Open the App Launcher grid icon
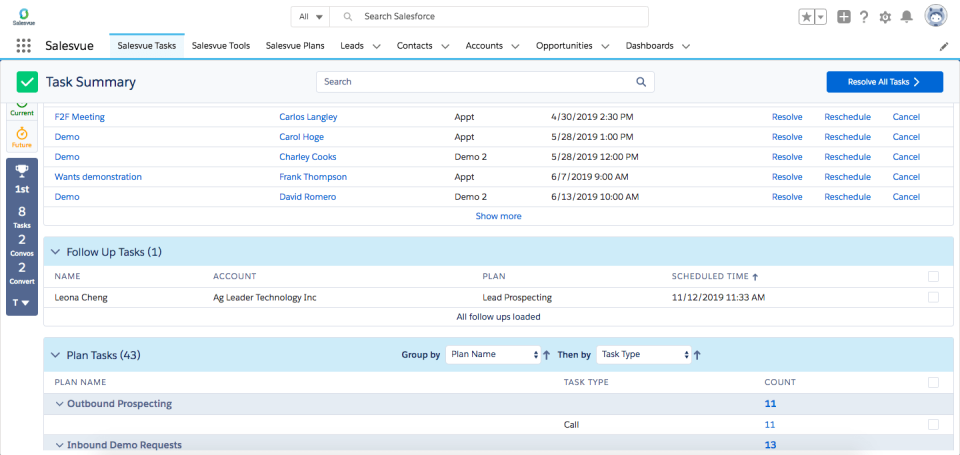This screenshot has height=455, width=960. pyautogui.click(x=23, y=46)
